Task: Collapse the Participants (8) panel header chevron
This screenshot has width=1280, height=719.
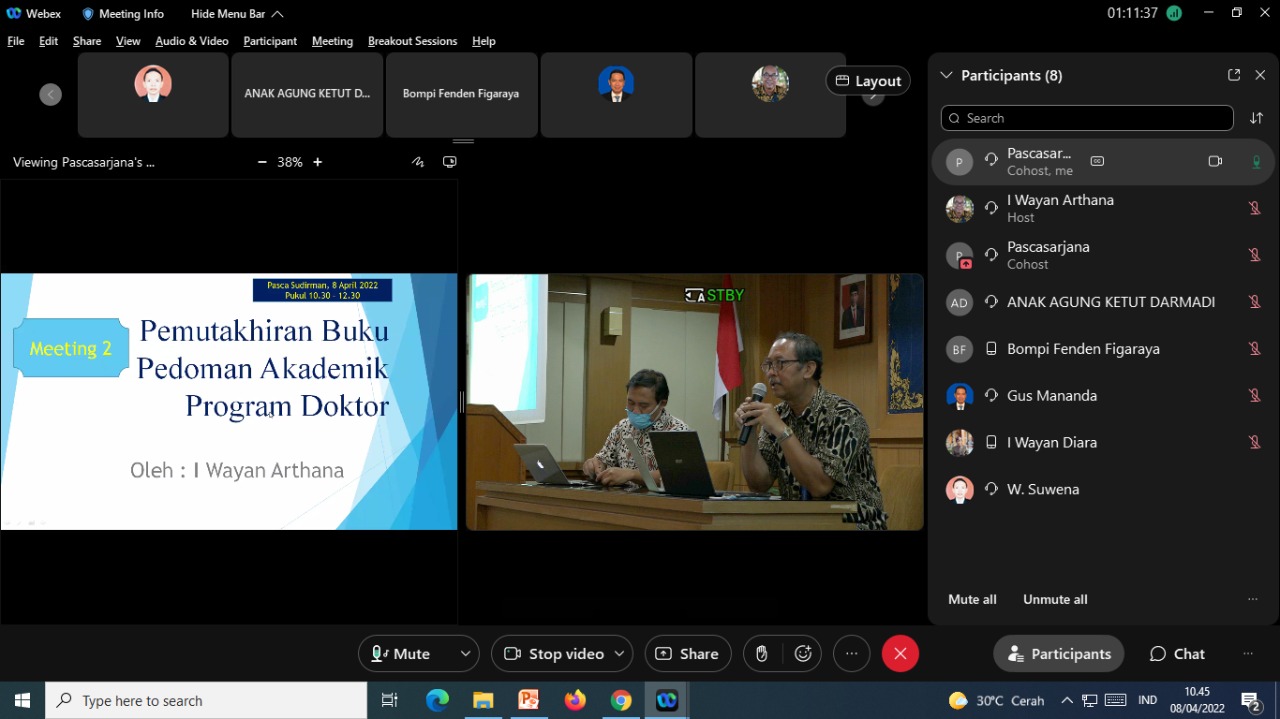Action: point(946,75)
